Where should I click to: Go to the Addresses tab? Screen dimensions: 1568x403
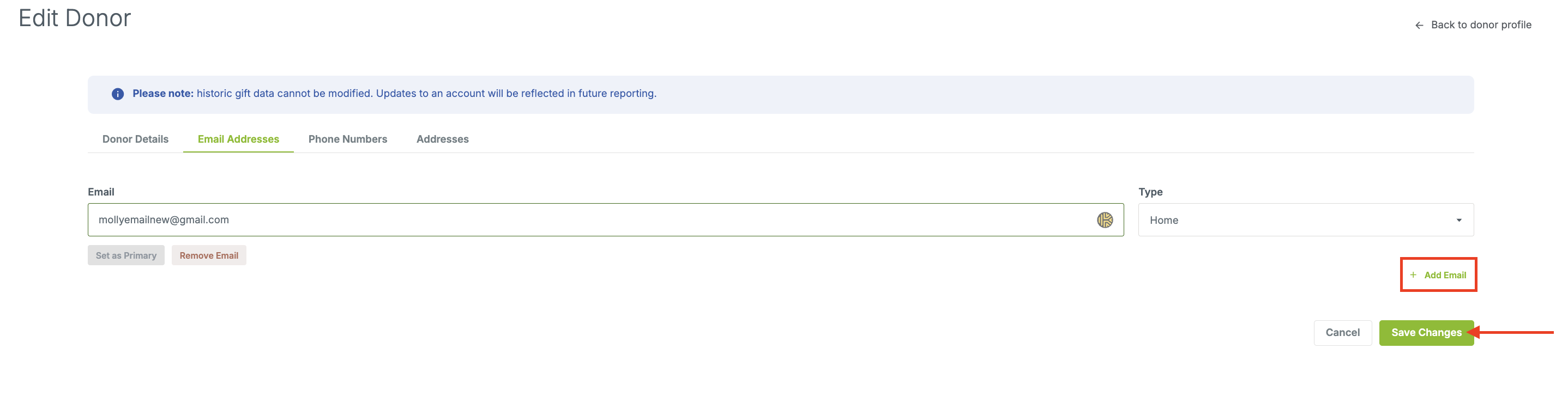click(443, 139)
